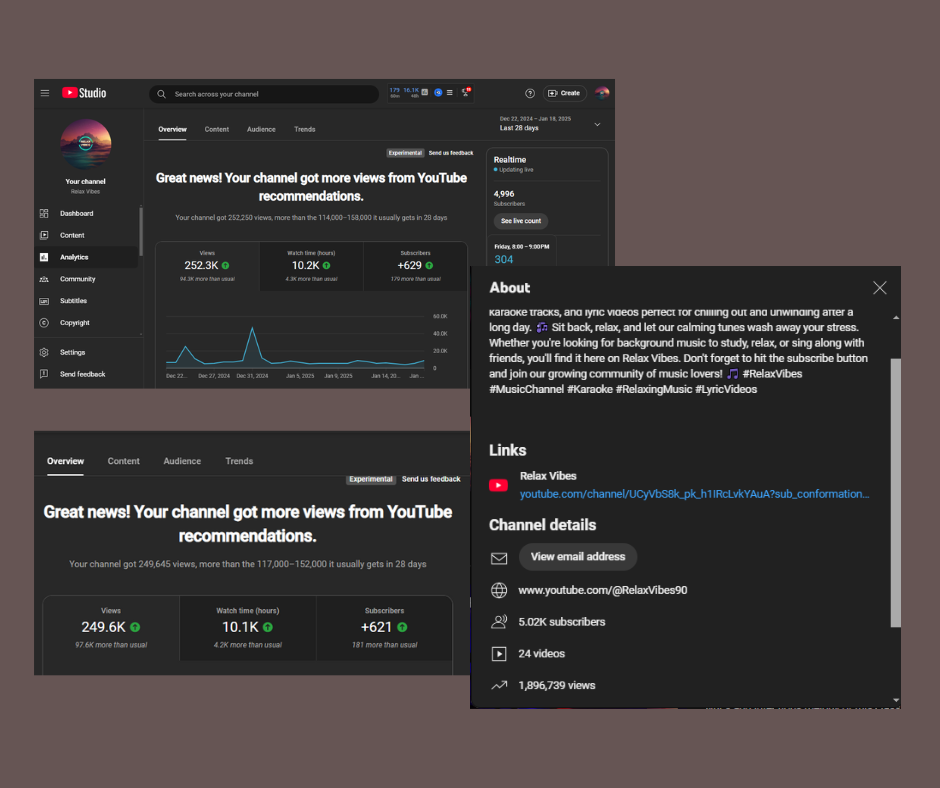Open Subtitles in the sidebar

[86, 301]
